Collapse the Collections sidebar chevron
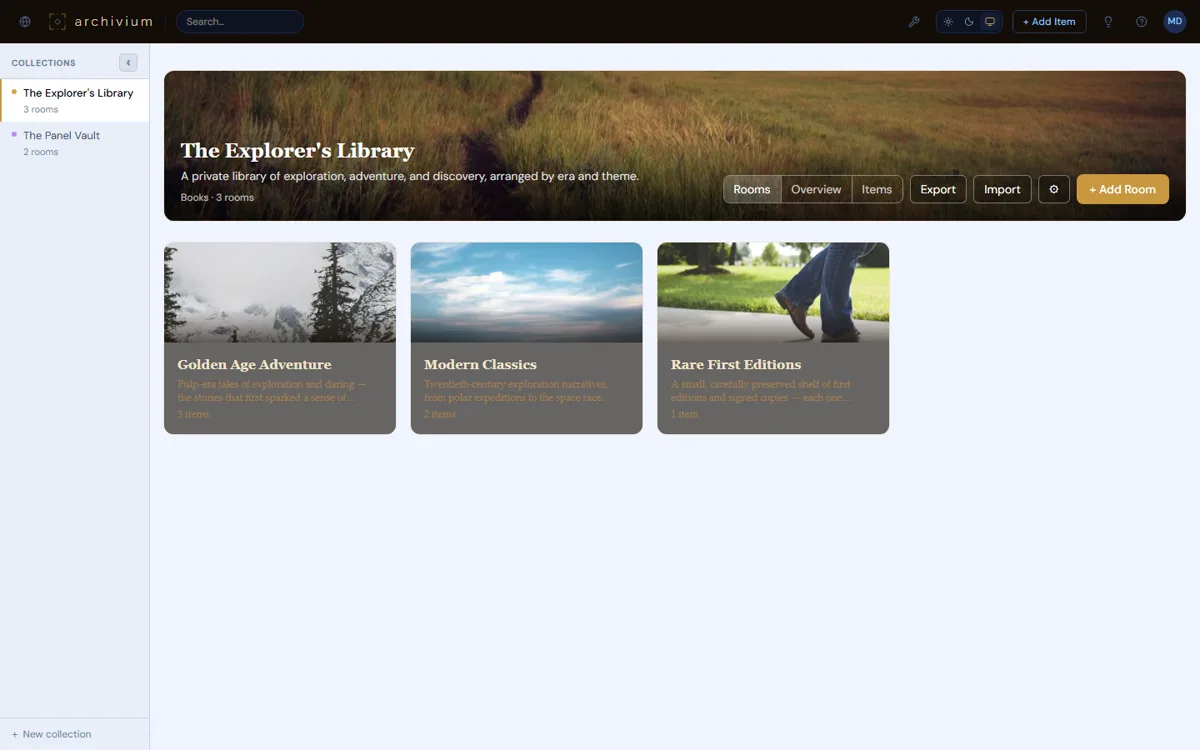The height and width of the screenshot is (750, 1200). 128,63
